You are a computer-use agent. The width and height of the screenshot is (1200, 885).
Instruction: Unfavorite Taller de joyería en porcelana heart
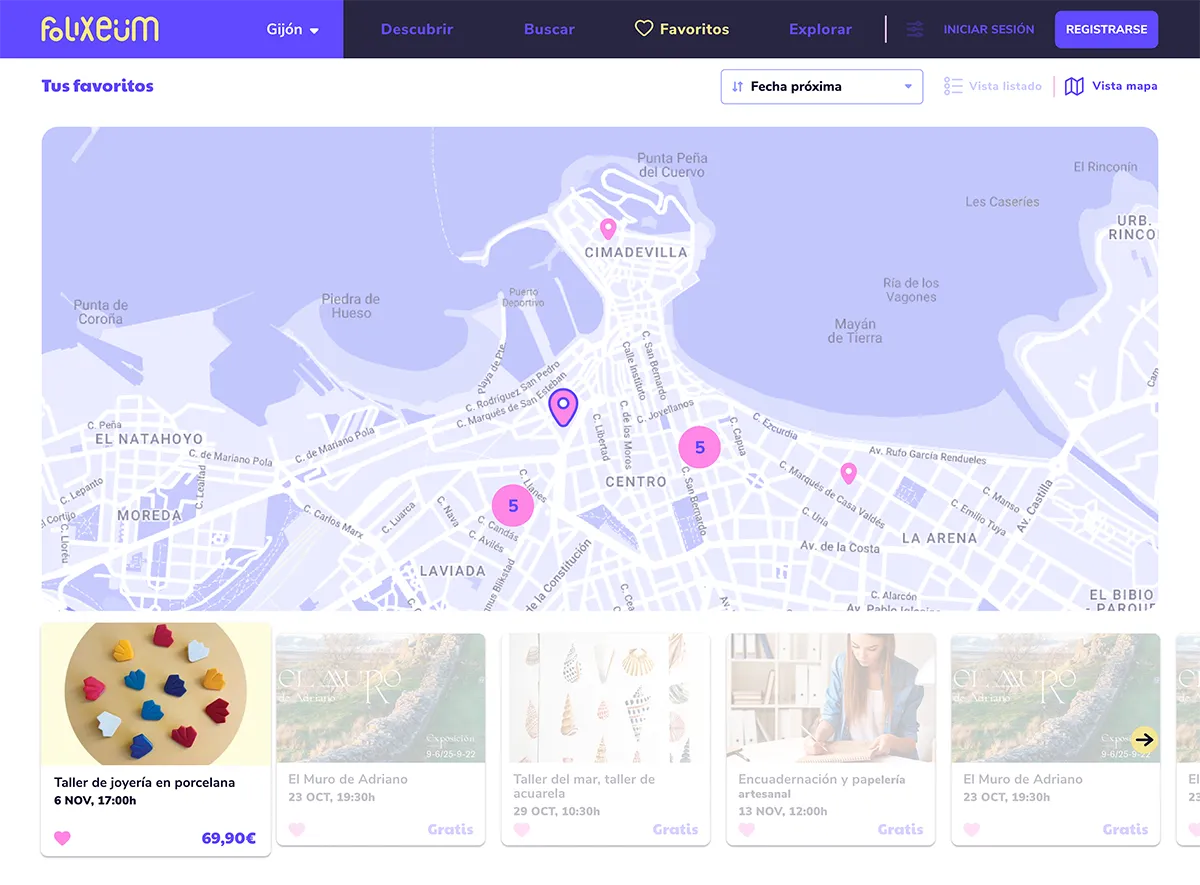(x=62, y=838)
